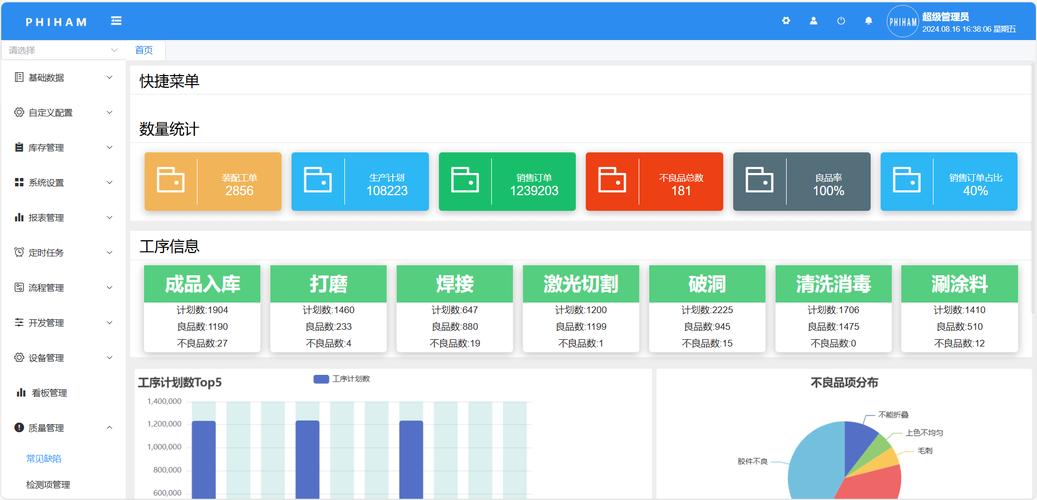This screenshot has height=500, width=1037.
Task: Click the 报表管理 bar chart icon
Action: tap(19, 218)
